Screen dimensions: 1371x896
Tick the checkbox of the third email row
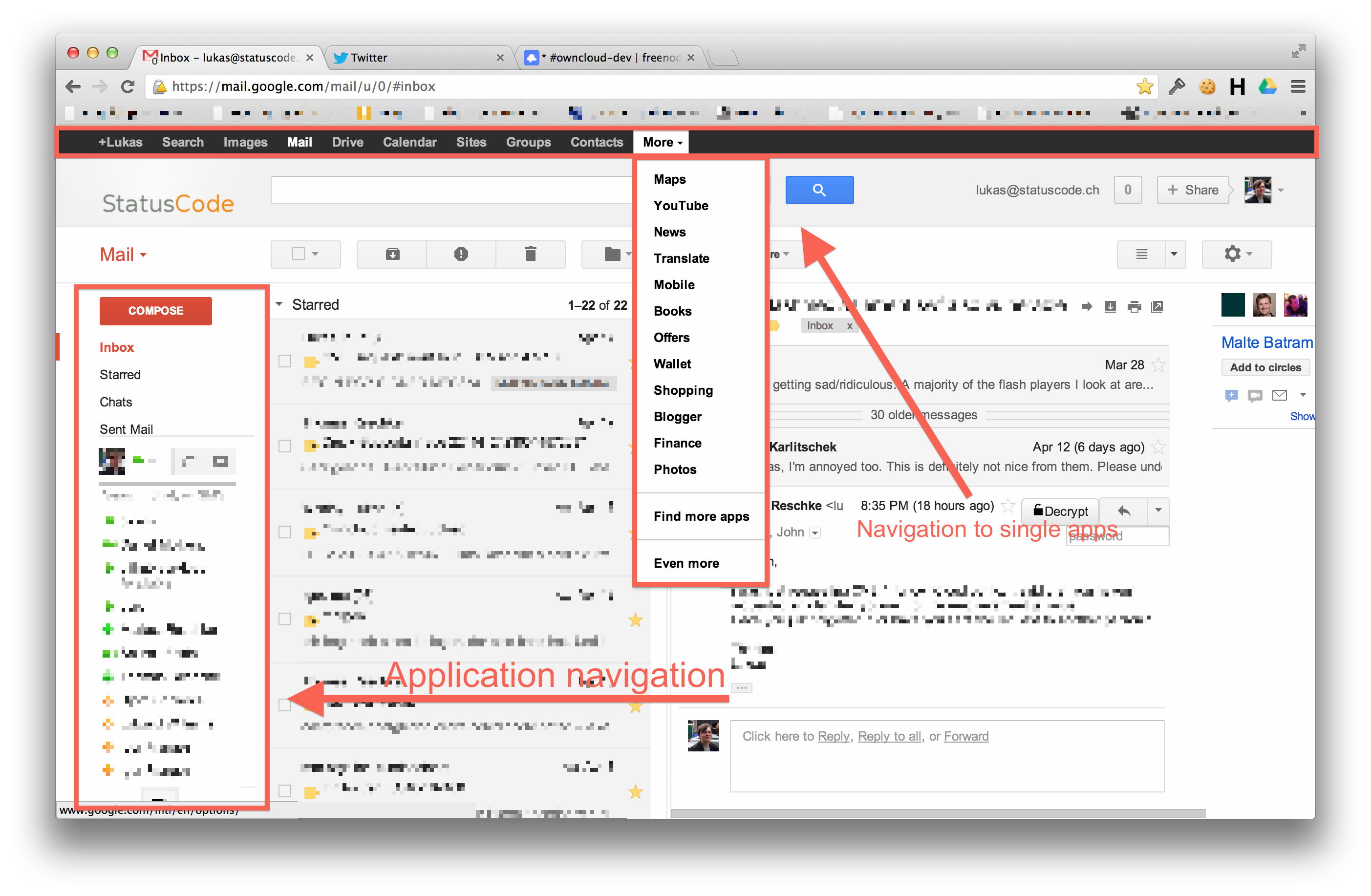pos(284,532)
